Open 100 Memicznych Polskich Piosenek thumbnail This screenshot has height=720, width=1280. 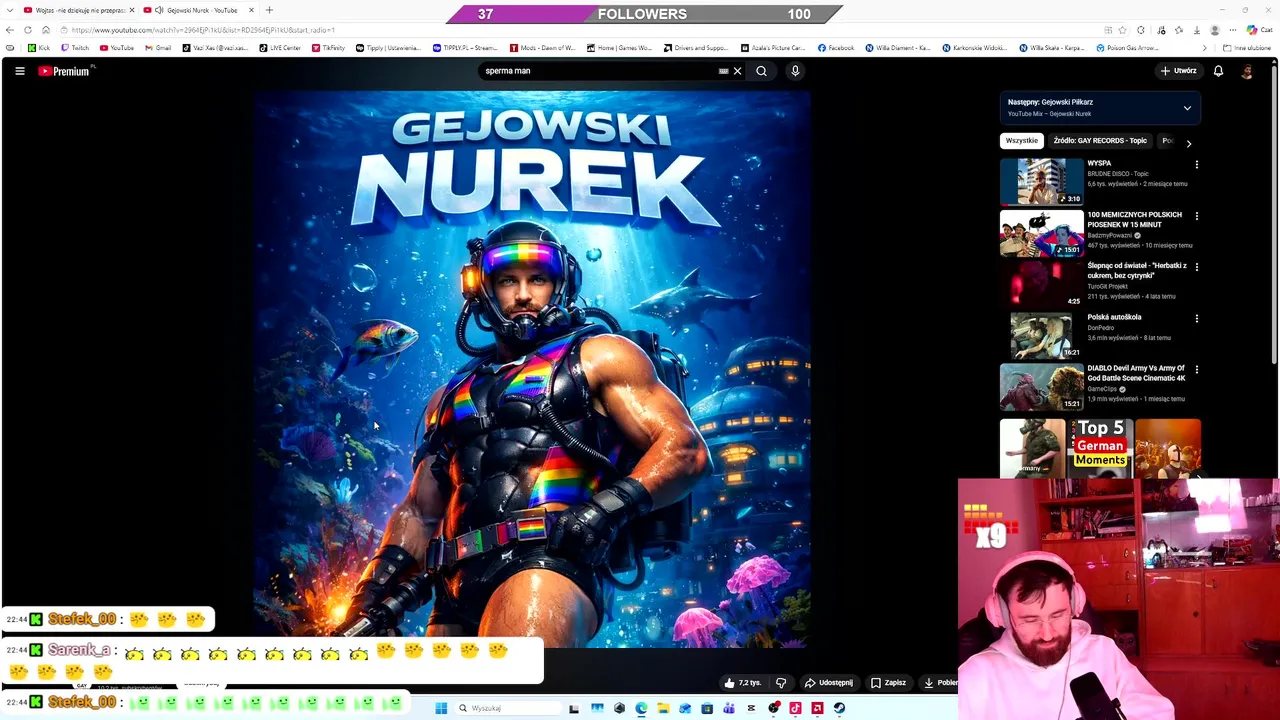point(1041,232)
